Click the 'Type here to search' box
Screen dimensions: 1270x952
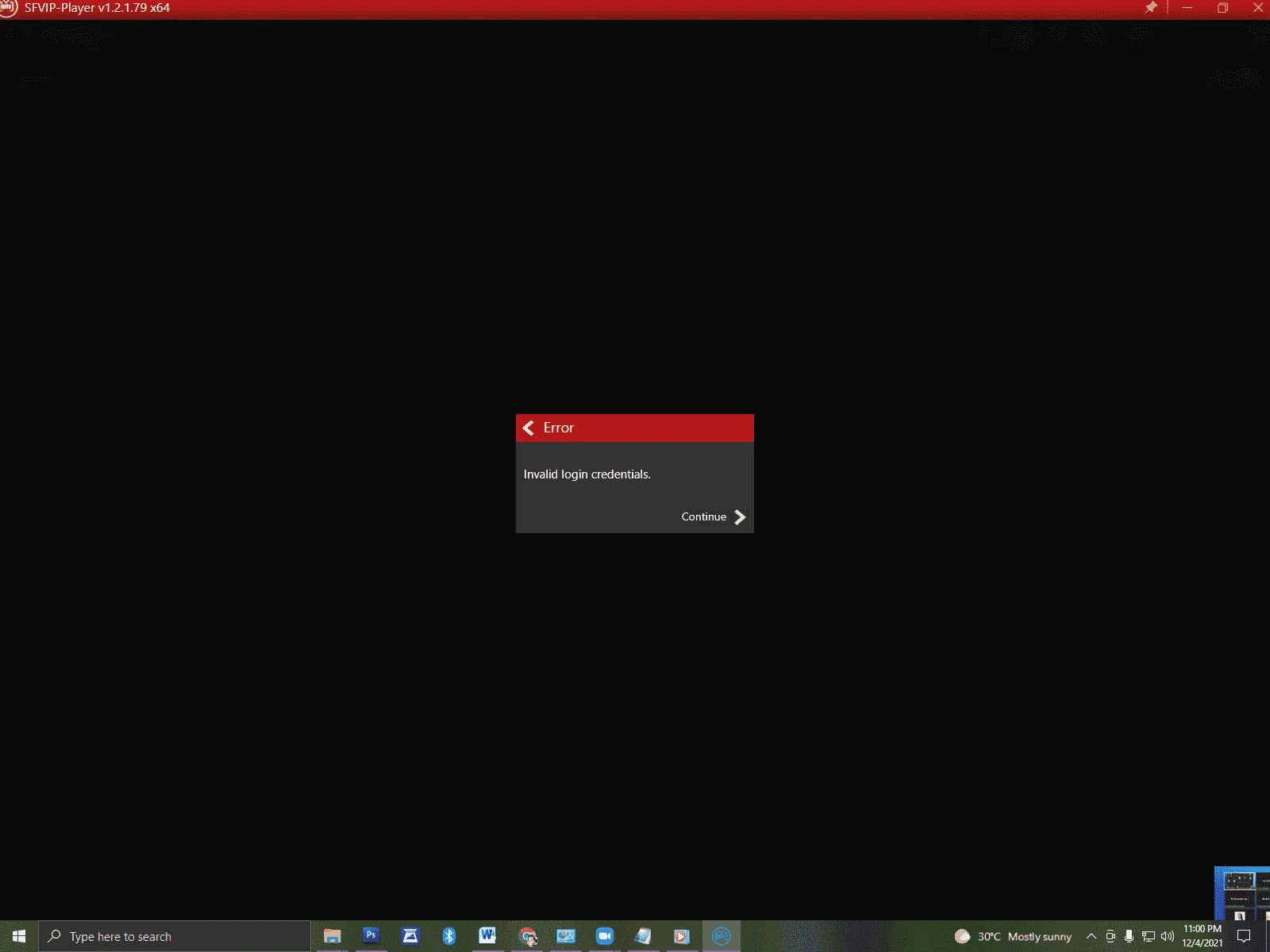[175, 936]
